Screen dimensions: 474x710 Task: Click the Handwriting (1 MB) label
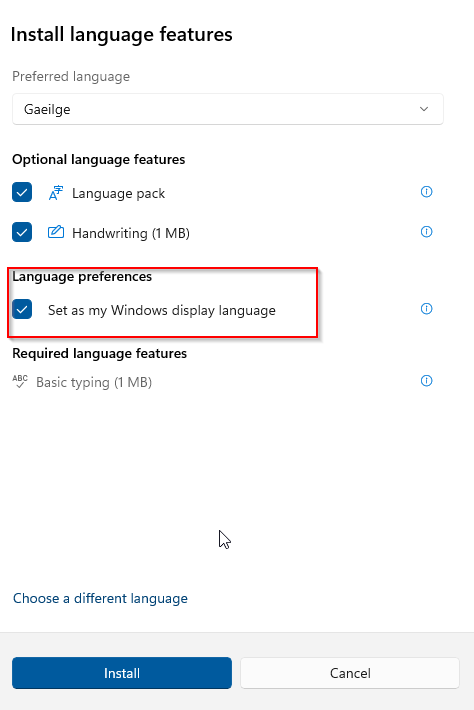pyautogui.click(x=131, y=233)
